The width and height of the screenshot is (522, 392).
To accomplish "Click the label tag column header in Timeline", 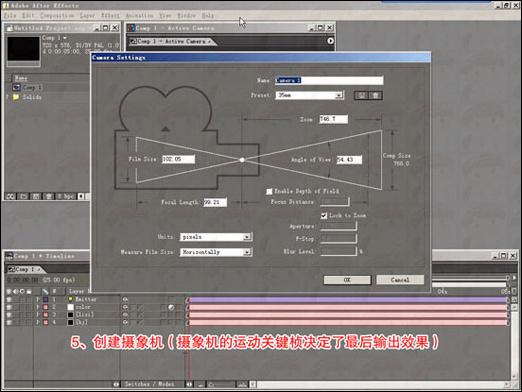I will click(45, 291).
